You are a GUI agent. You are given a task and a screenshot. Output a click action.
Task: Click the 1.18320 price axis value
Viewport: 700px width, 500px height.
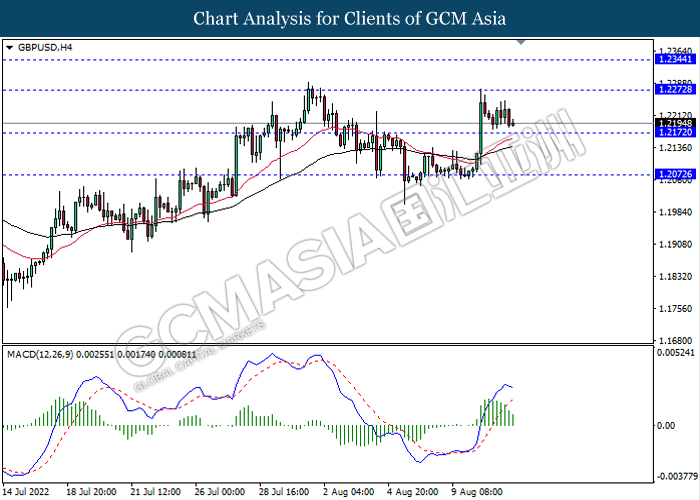pyautogui.click(x=675, y=277)
